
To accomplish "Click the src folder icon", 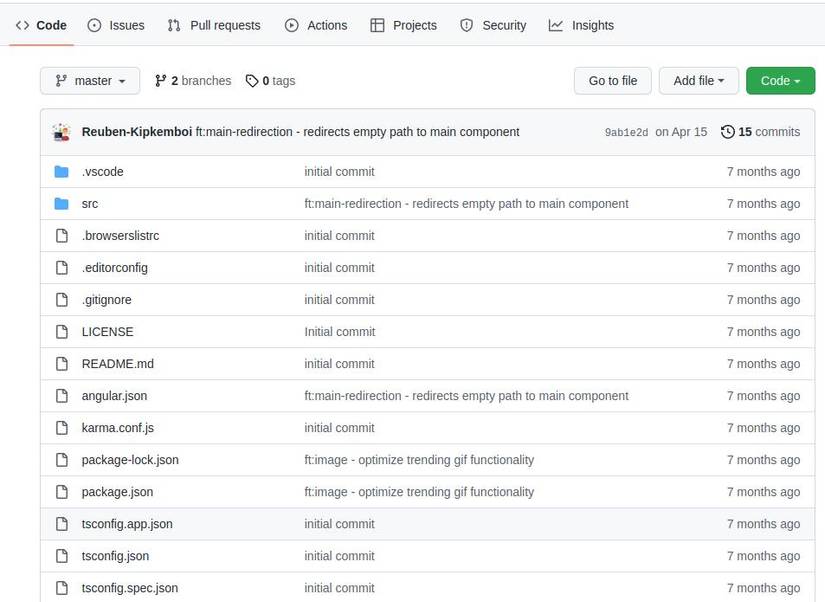I will [x=62, y=203].
